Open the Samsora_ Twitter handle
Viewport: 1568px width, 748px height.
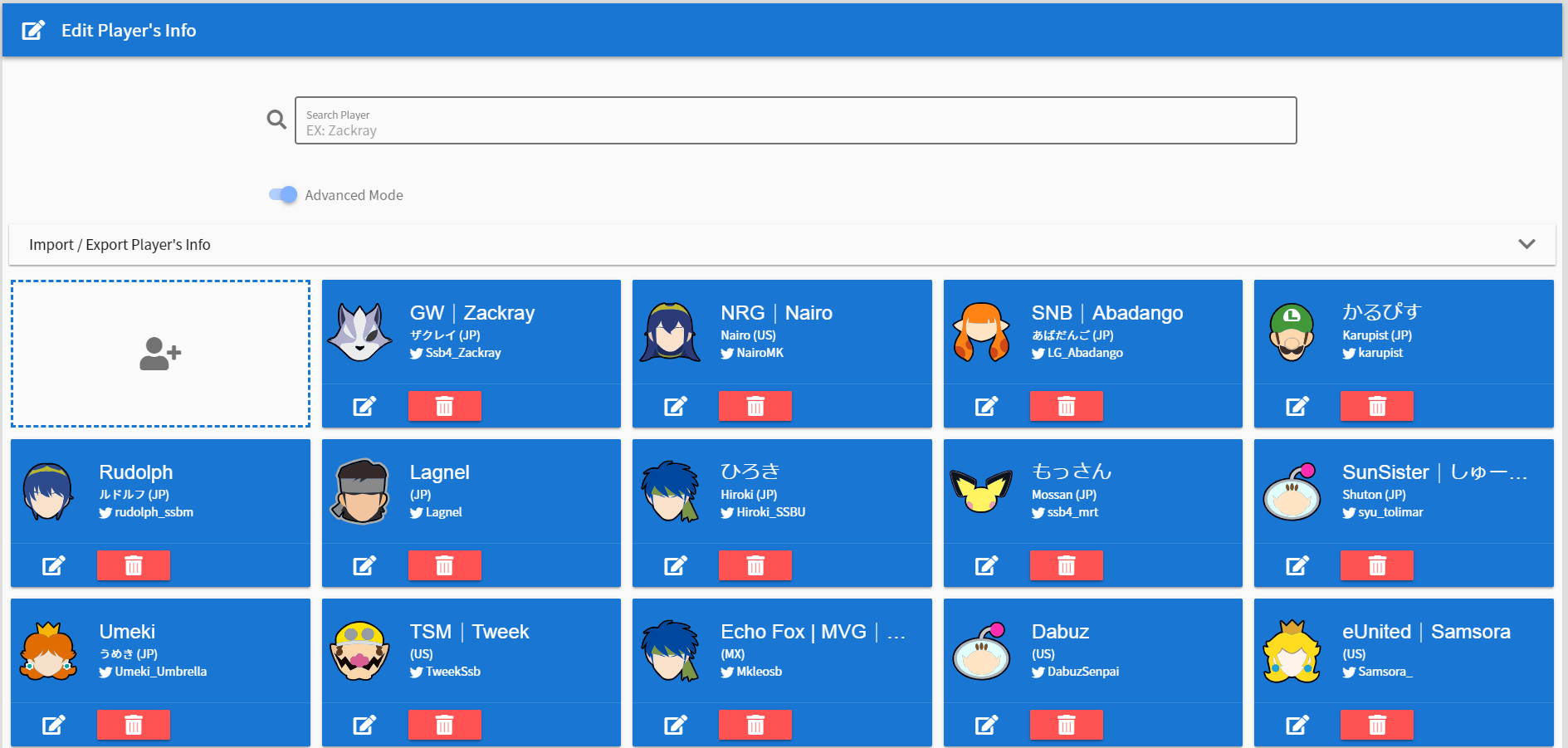(1378, 672)
